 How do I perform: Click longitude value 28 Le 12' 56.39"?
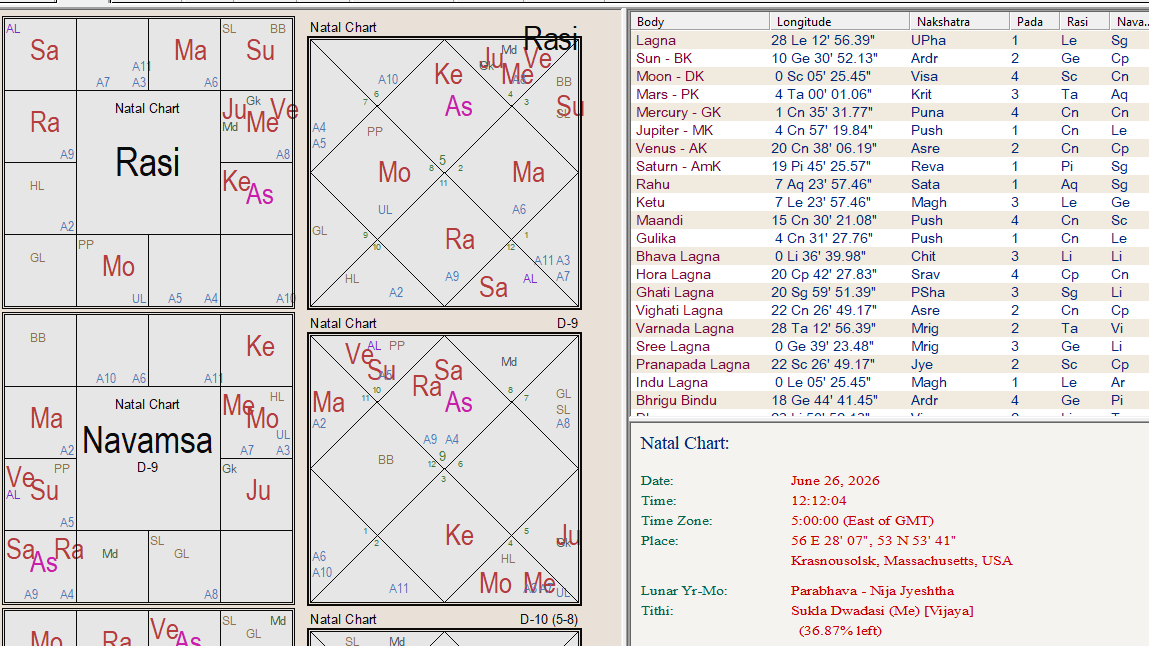(824, 40)
